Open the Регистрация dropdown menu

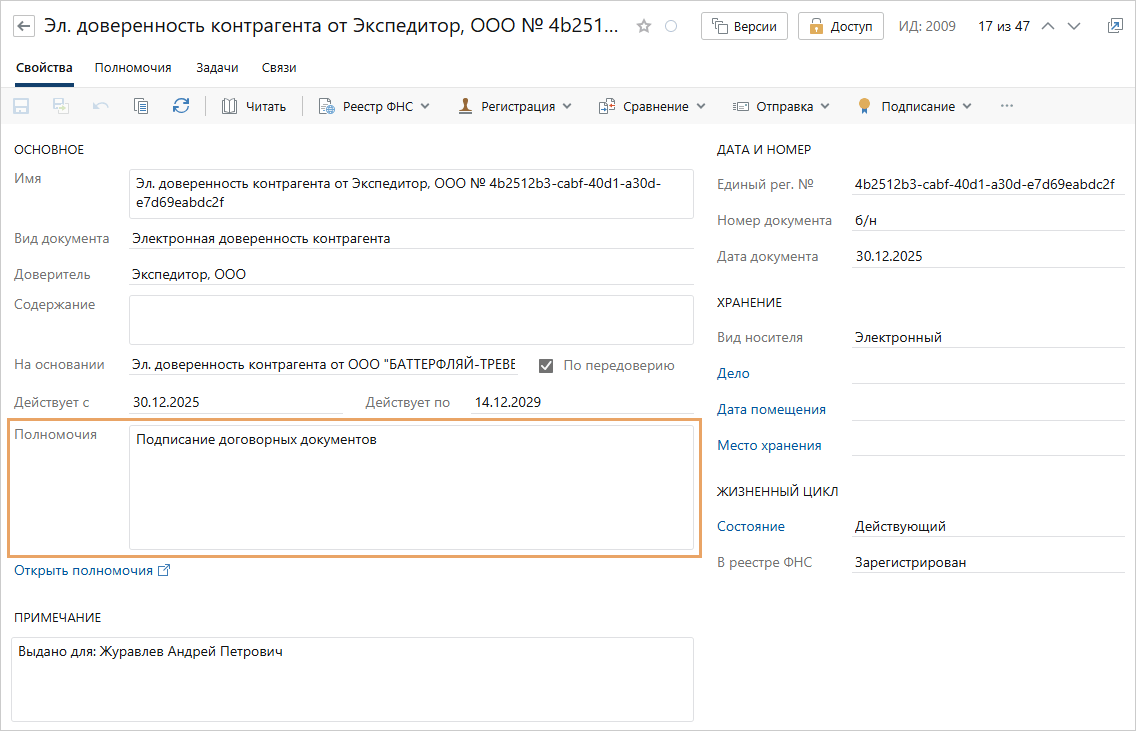click(x=515, y=106)
